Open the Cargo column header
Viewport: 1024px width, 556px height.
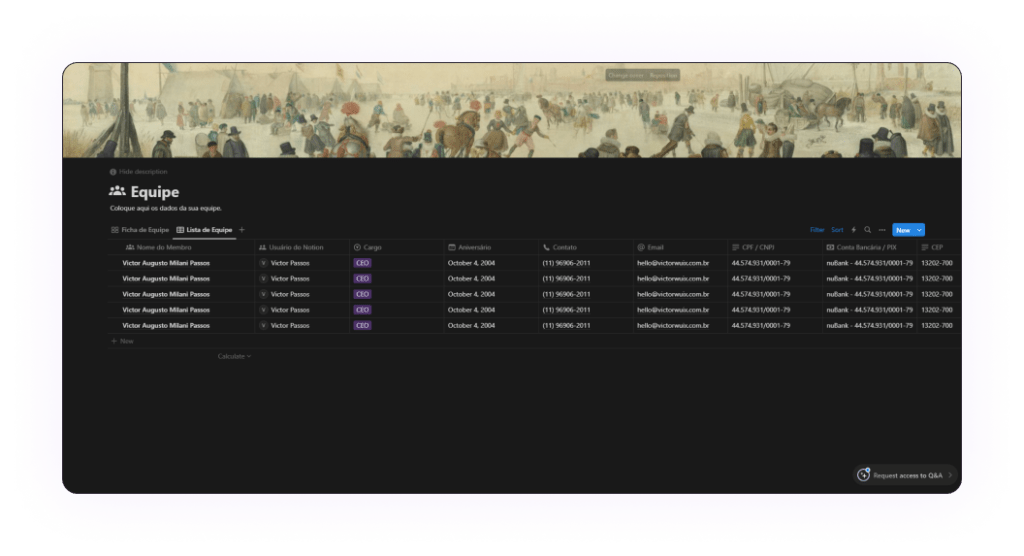[x=396, y=248]
